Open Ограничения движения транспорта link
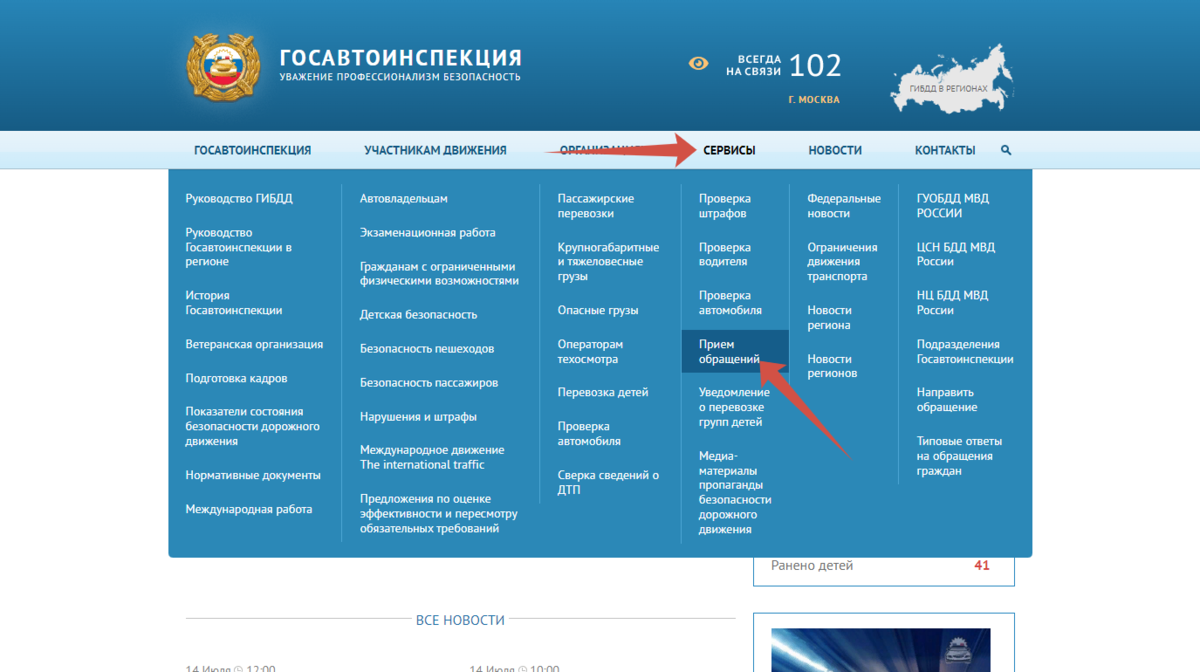This screenshot has width=1200, height=672. click(843, 262)
